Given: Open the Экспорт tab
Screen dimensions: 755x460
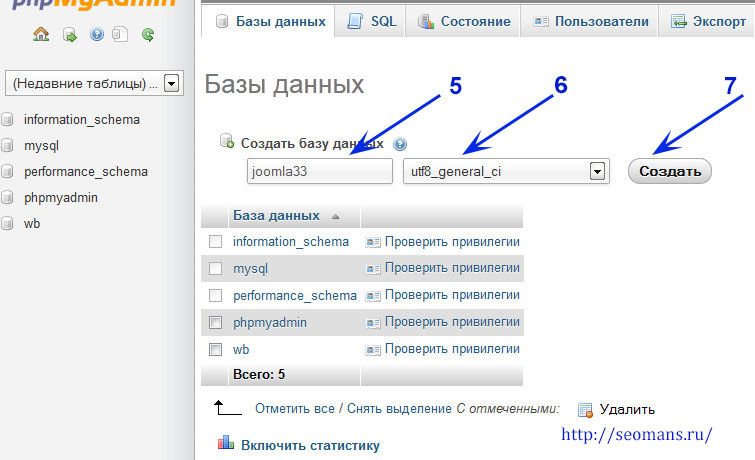Looking at the screenshot, I should tap(706, 21).
